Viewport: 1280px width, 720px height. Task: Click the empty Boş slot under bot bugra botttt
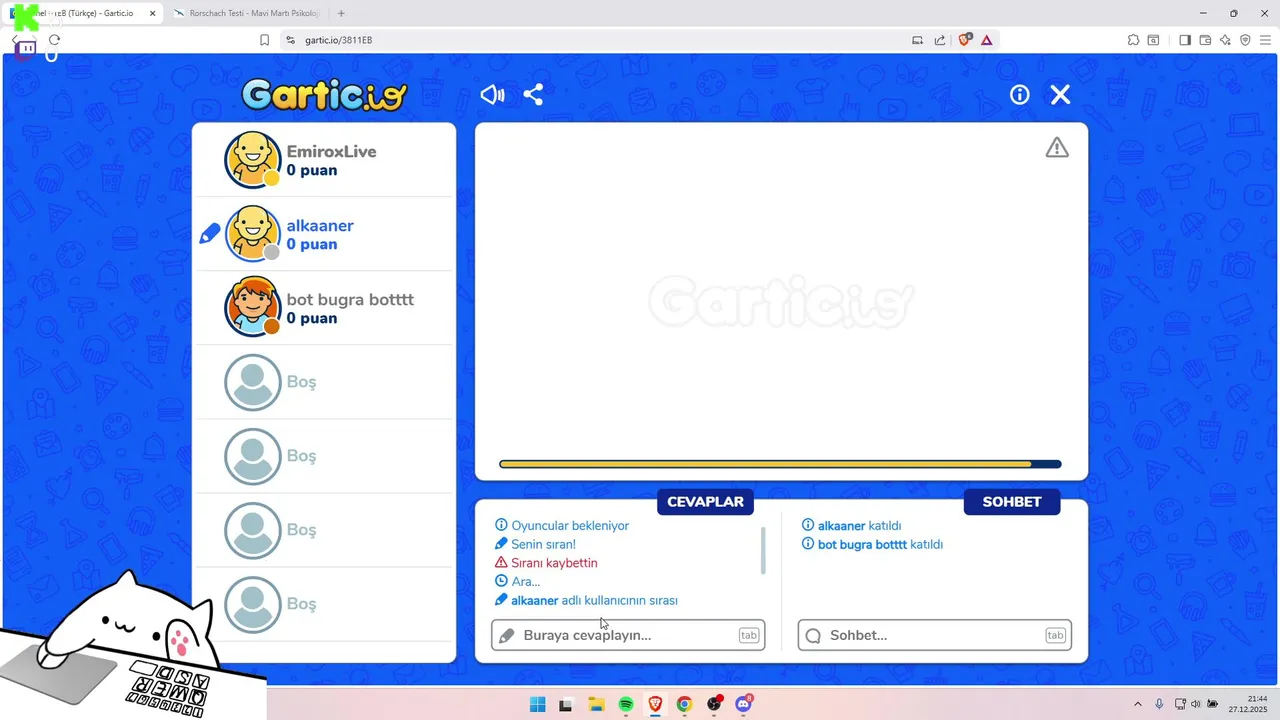pyautogui.click(x=324, y=382)
